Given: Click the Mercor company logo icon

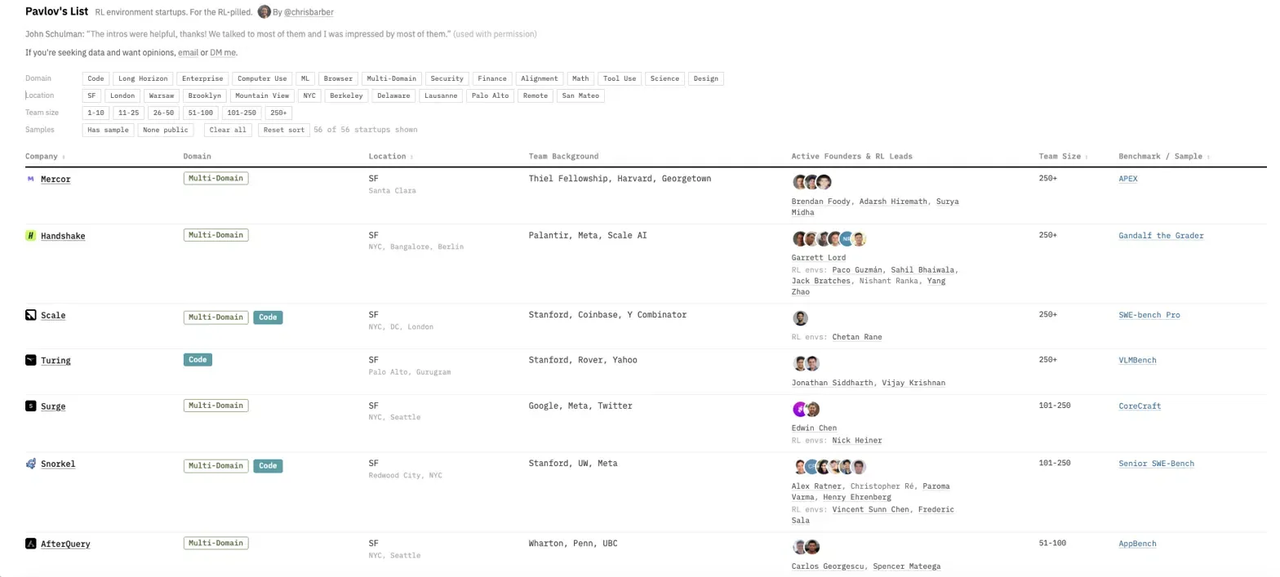Looking at the screenshot, I should [x=30, y=179].
